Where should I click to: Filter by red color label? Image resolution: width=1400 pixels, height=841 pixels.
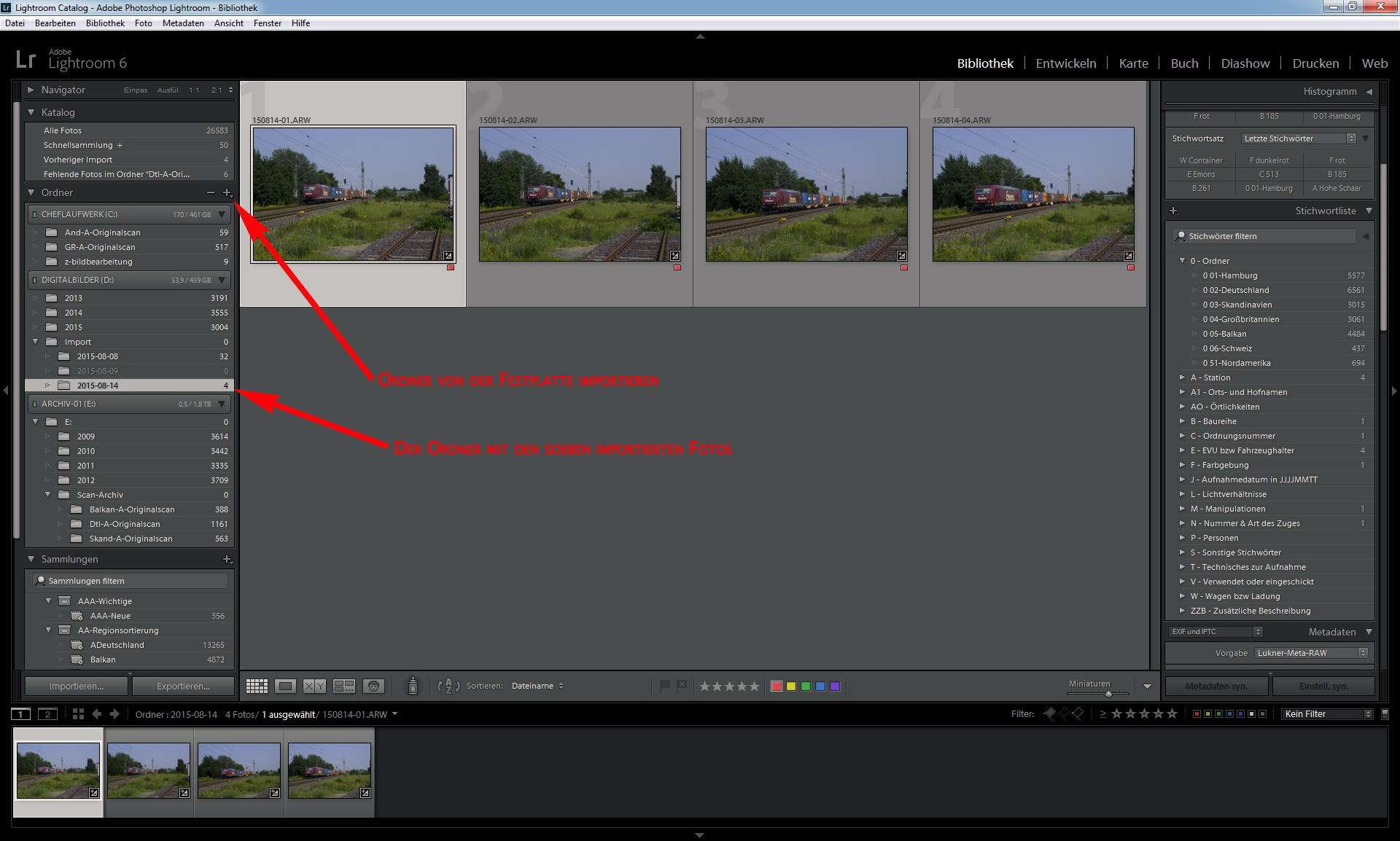tap(1197, 714)
